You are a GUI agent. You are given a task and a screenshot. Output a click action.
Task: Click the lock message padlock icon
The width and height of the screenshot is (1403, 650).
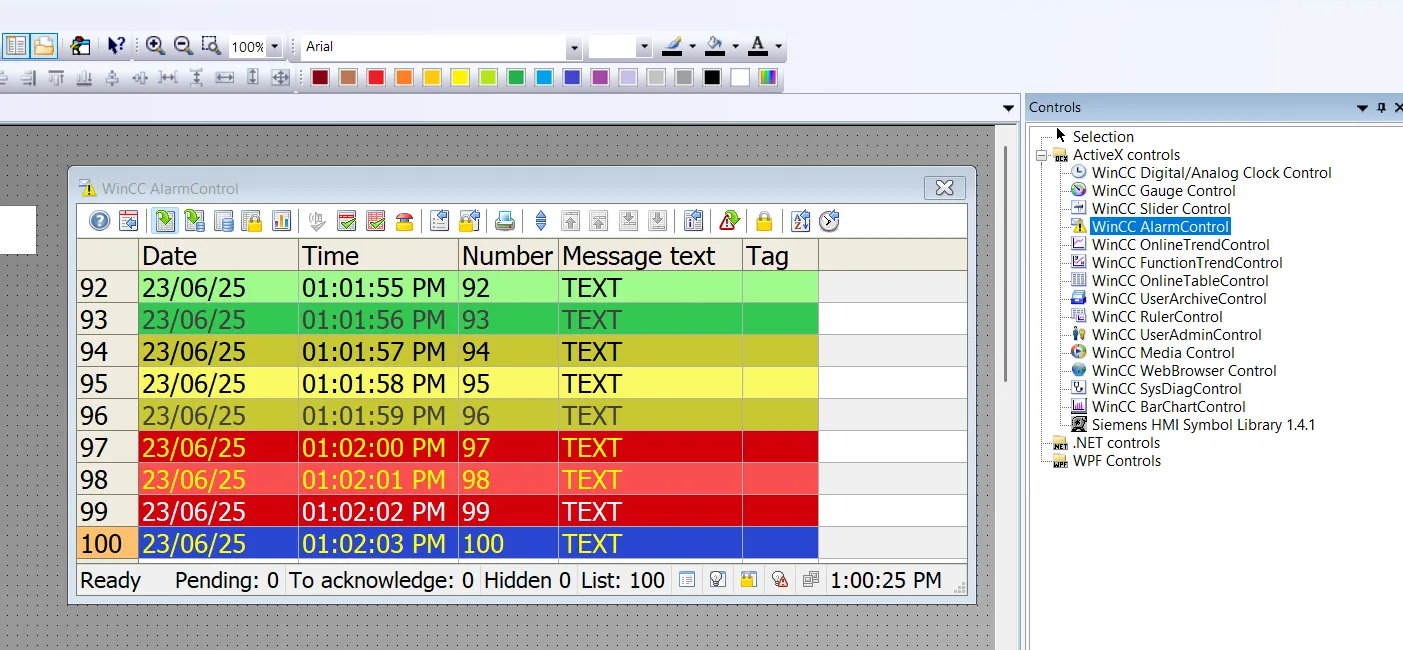(764, 221)
